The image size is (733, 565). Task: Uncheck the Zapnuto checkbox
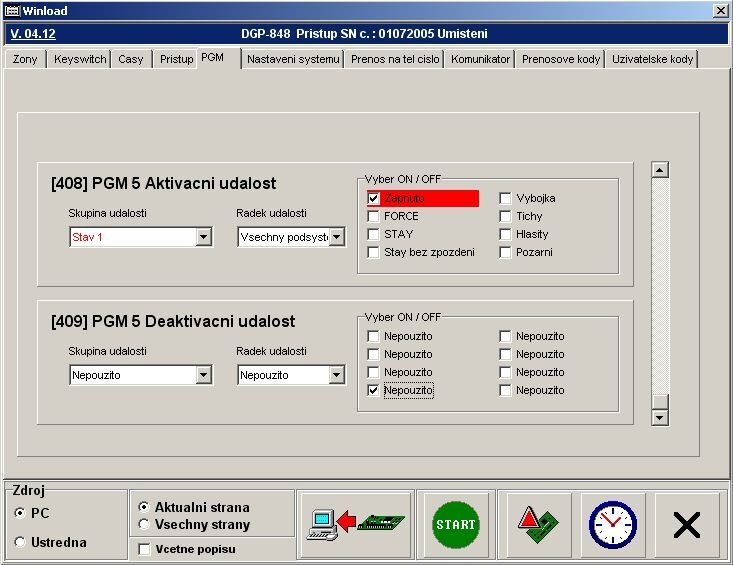point(374,199)
